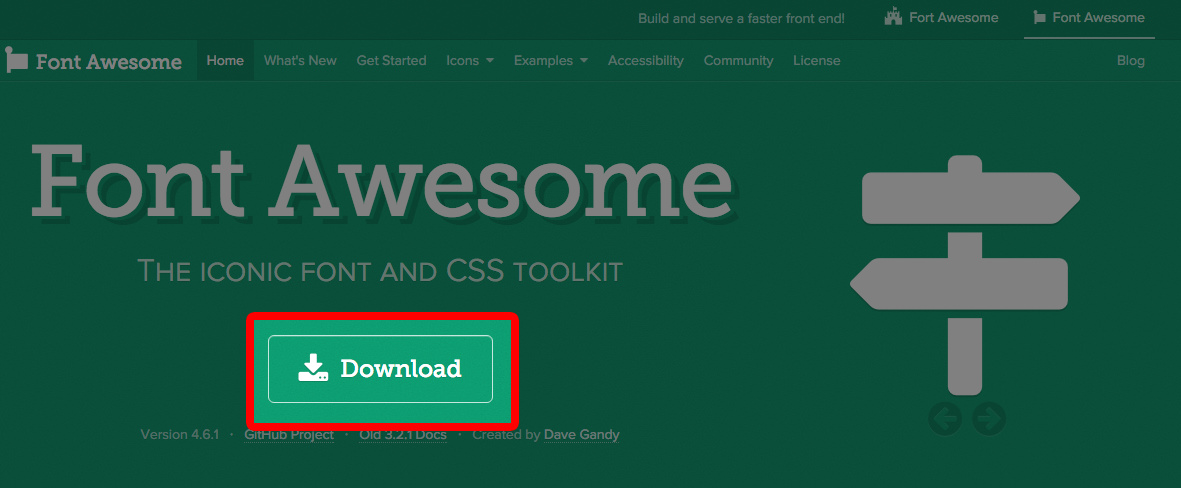Go to previous slide with left arrow

pos(945,418)
